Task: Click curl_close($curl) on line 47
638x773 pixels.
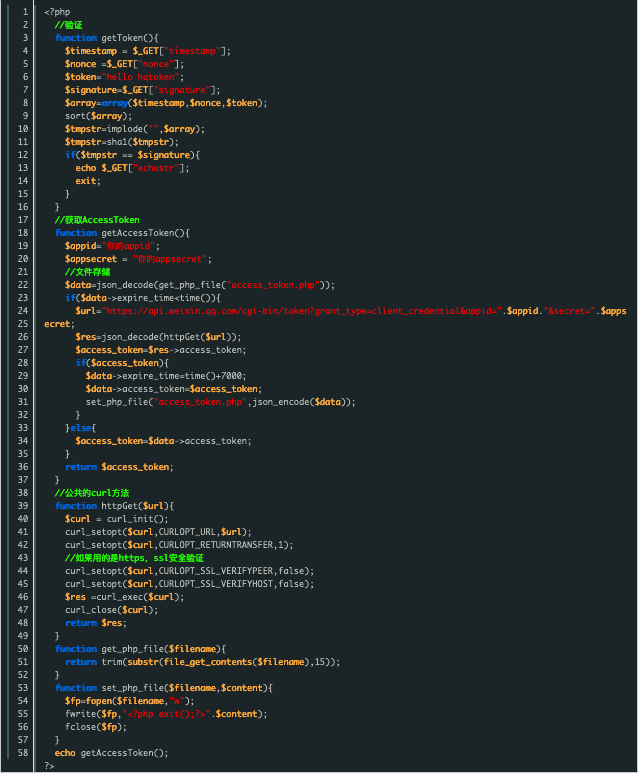Action: (x=109, y=610)
